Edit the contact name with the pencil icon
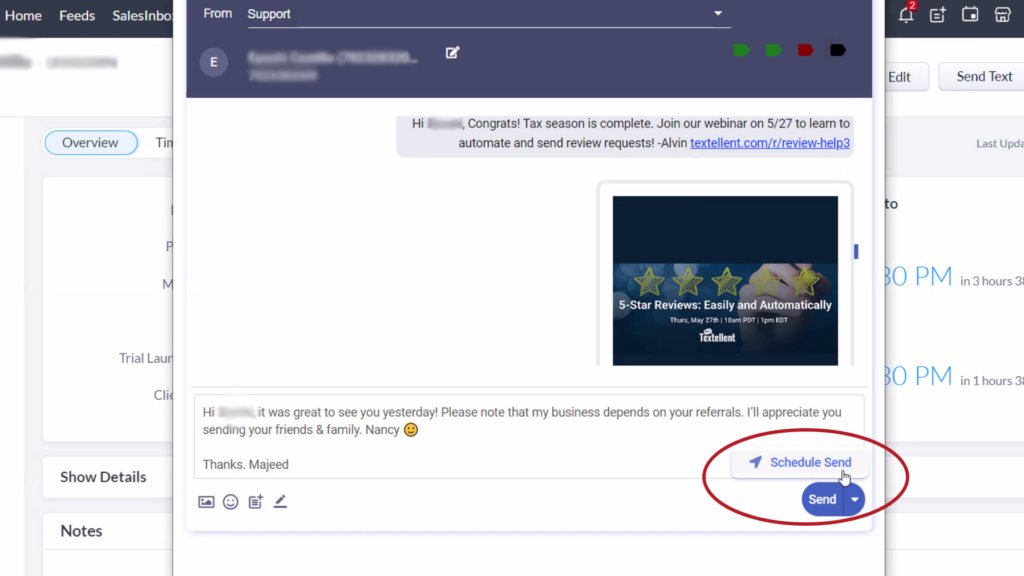 pyautogui.click(x=452, y=53)
